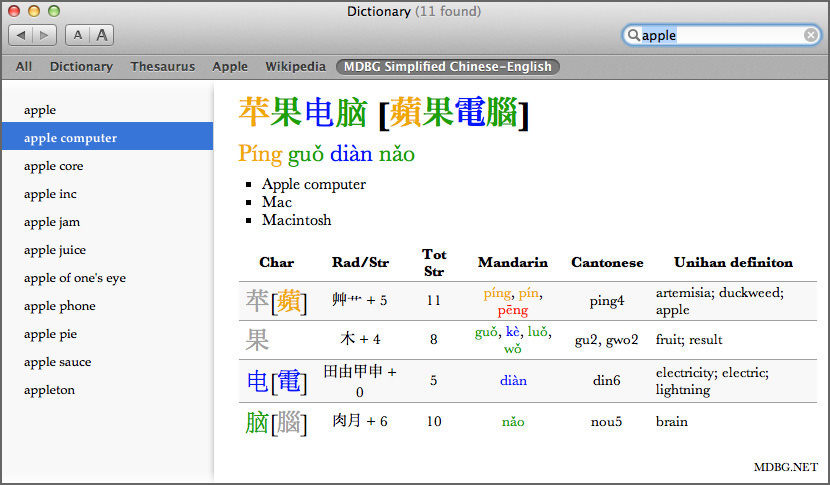Click the simplified headword 苹果电脑

click(302, 112)
